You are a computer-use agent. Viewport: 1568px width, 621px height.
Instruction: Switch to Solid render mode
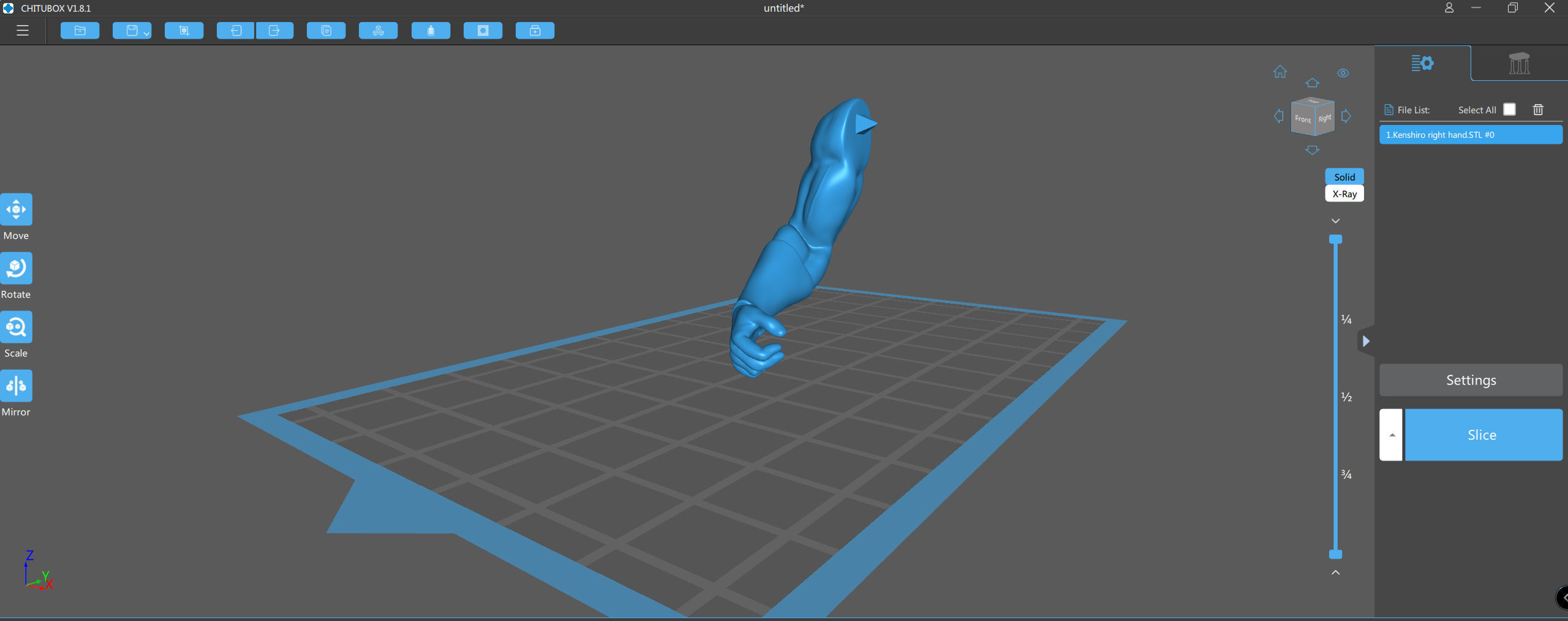(1344, 176)
